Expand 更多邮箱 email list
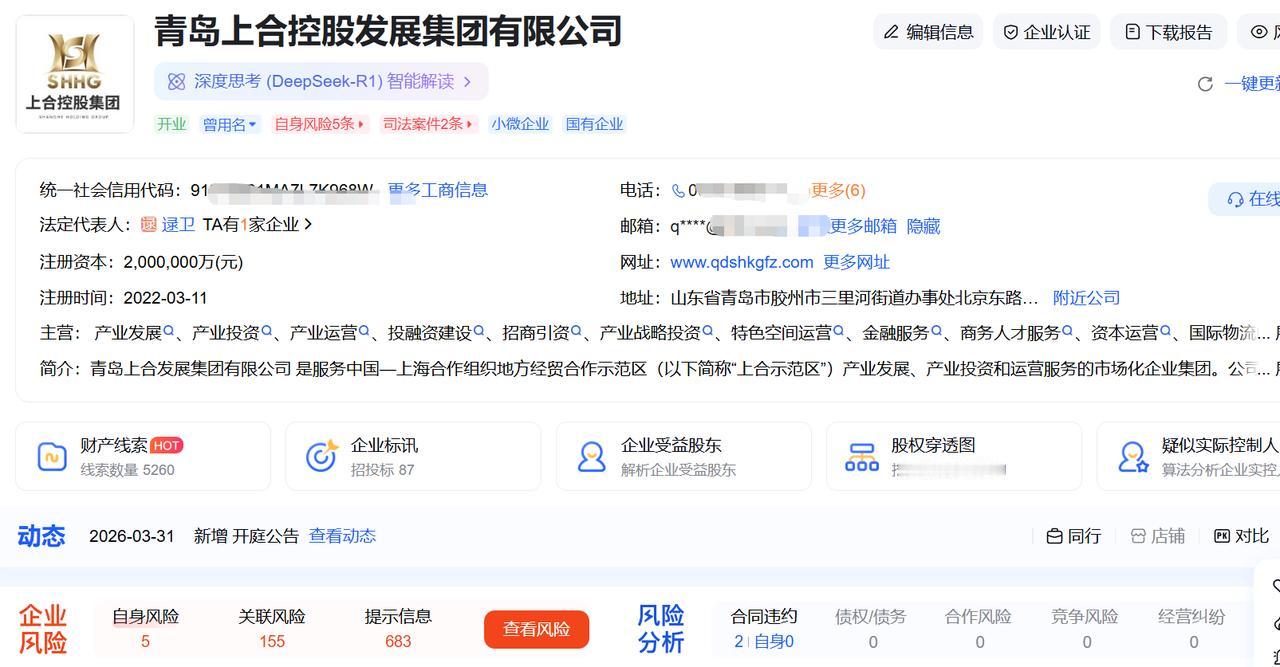Screen dimensions: 1280x667 (866, 226)
